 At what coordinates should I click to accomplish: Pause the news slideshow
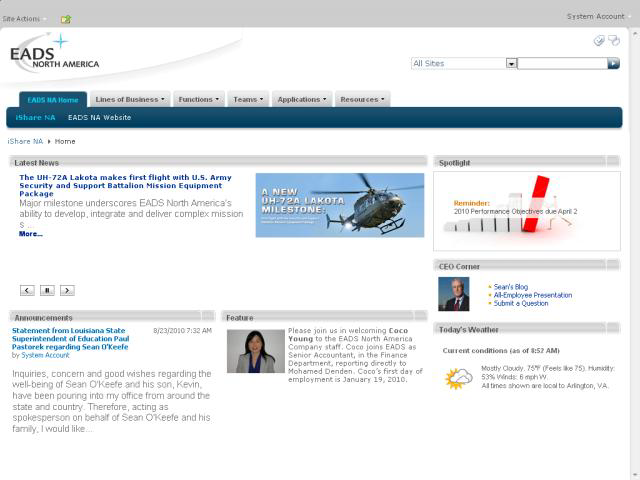pos(47,290)
